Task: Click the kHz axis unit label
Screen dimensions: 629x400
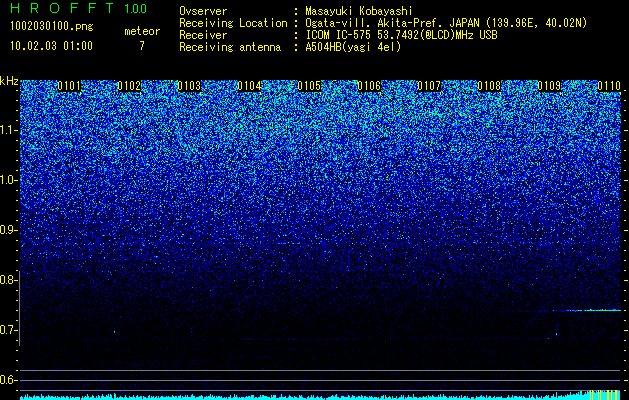Action: tap(9, 81)
